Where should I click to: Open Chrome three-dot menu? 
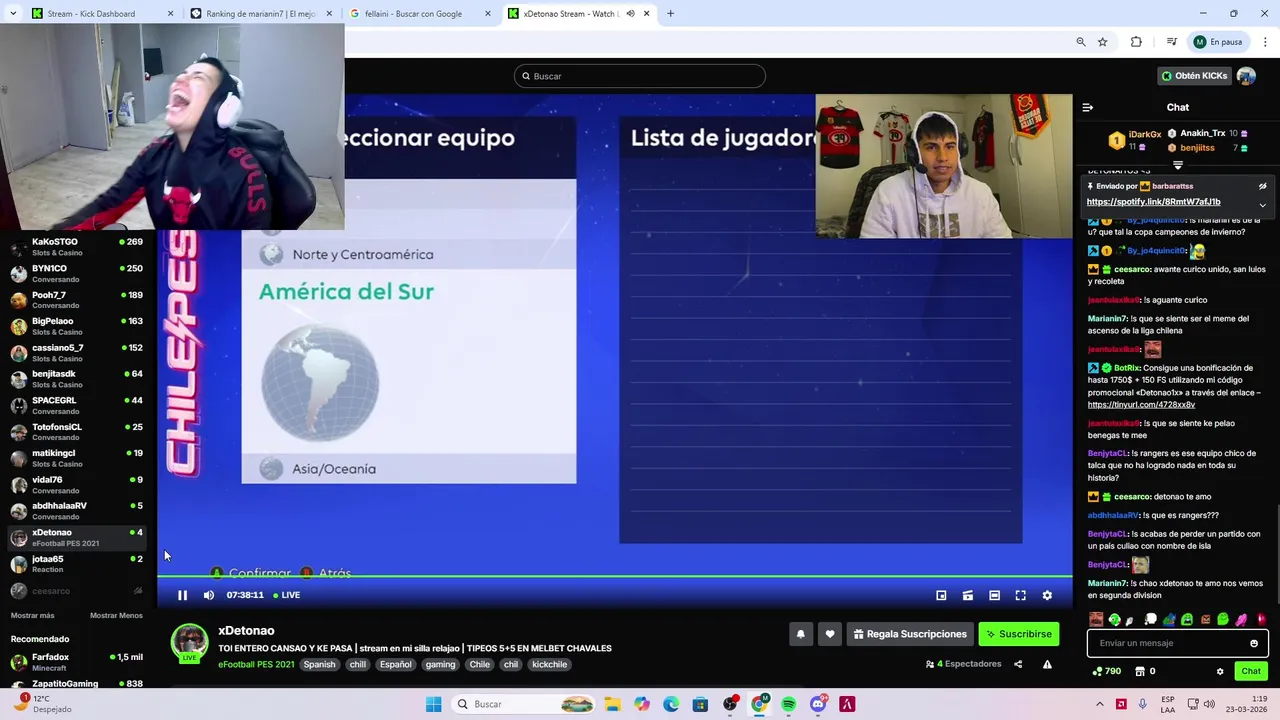1265,42
